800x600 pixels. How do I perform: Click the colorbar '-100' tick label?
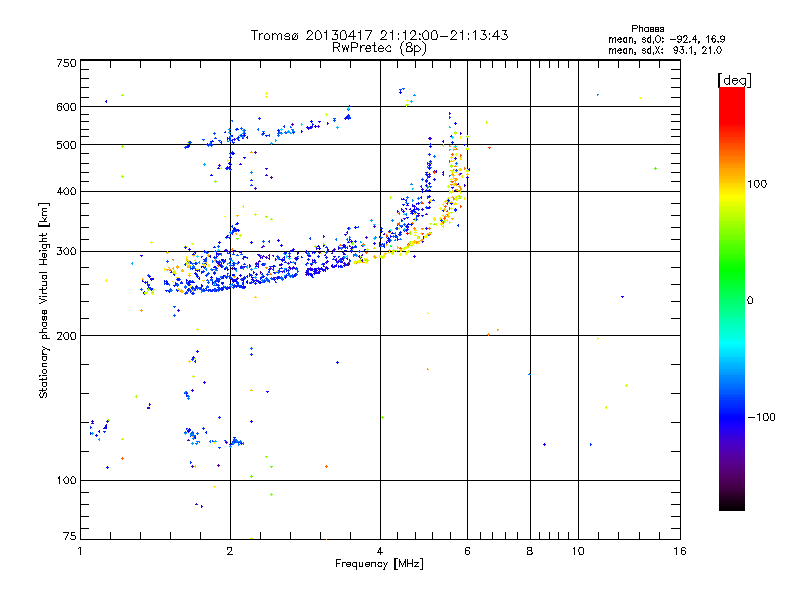[x=762, y=417]
